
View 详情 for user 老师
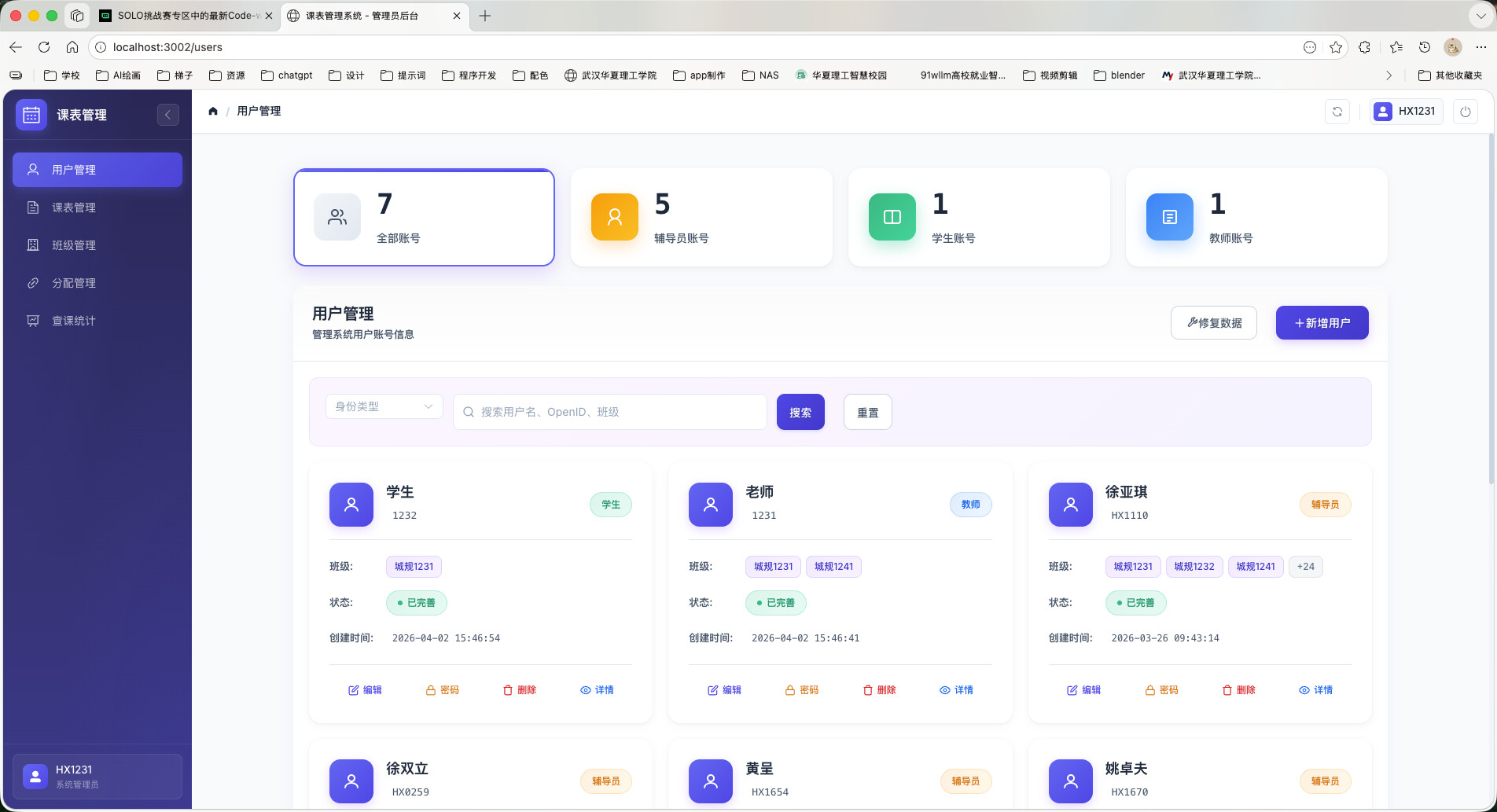point(956,690)
